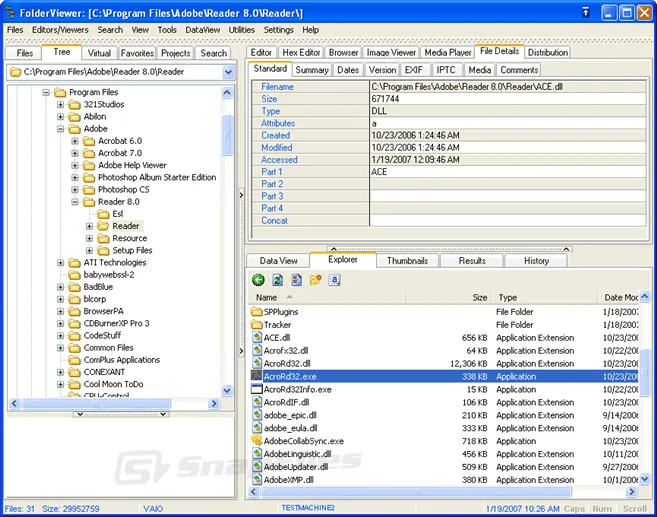
Task: Sort the file list by Name column
Action: pos(327,297)
